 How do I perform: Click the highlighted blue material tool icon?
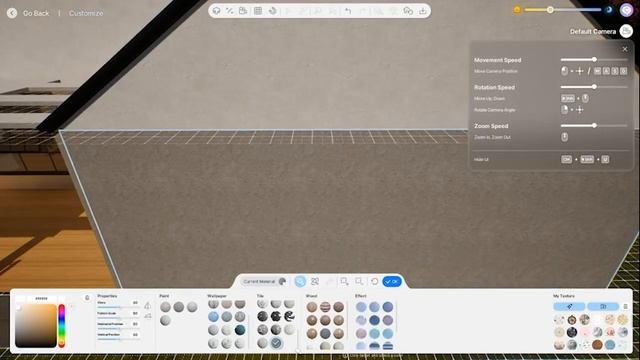[300, 281]
